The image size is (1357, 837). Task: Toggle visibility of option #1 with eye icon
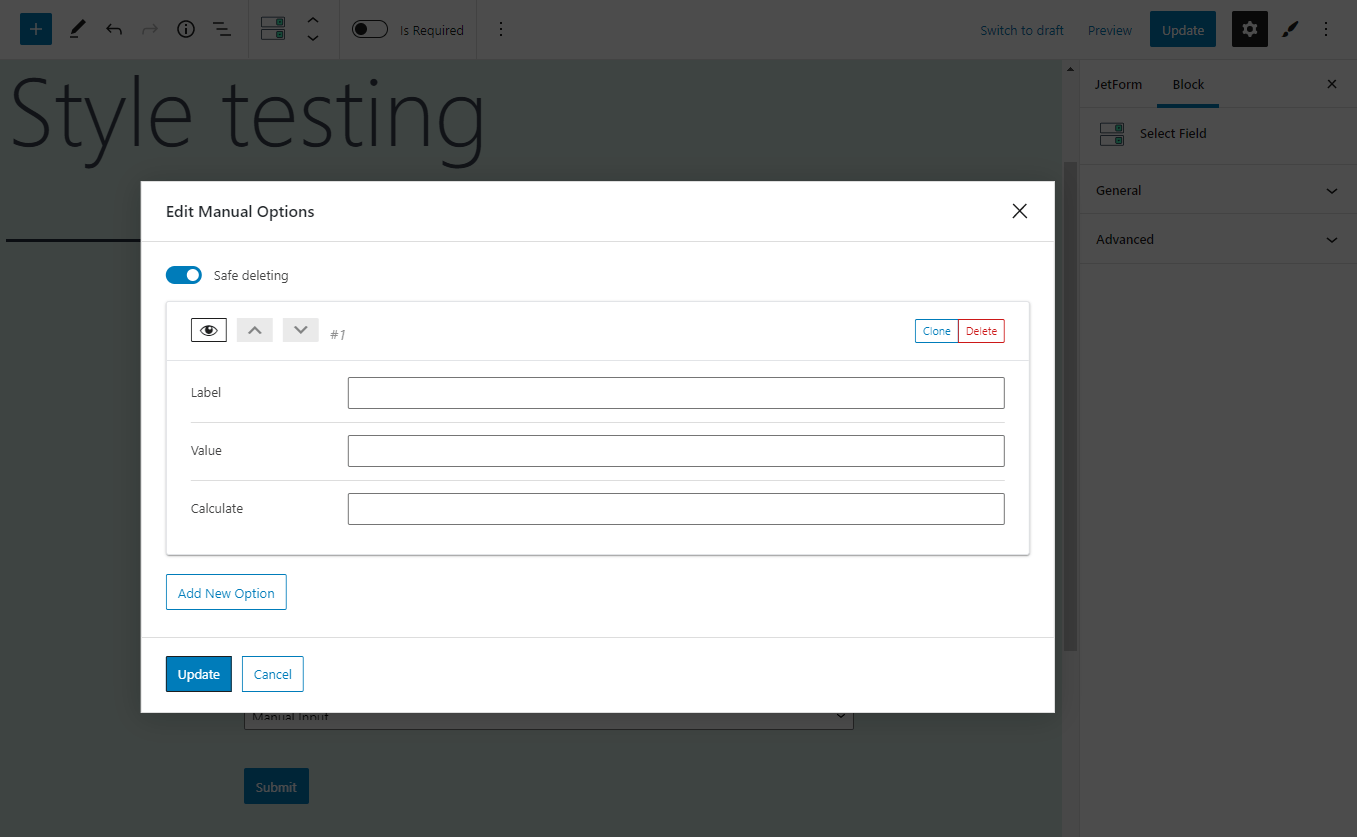coord(208,329)
